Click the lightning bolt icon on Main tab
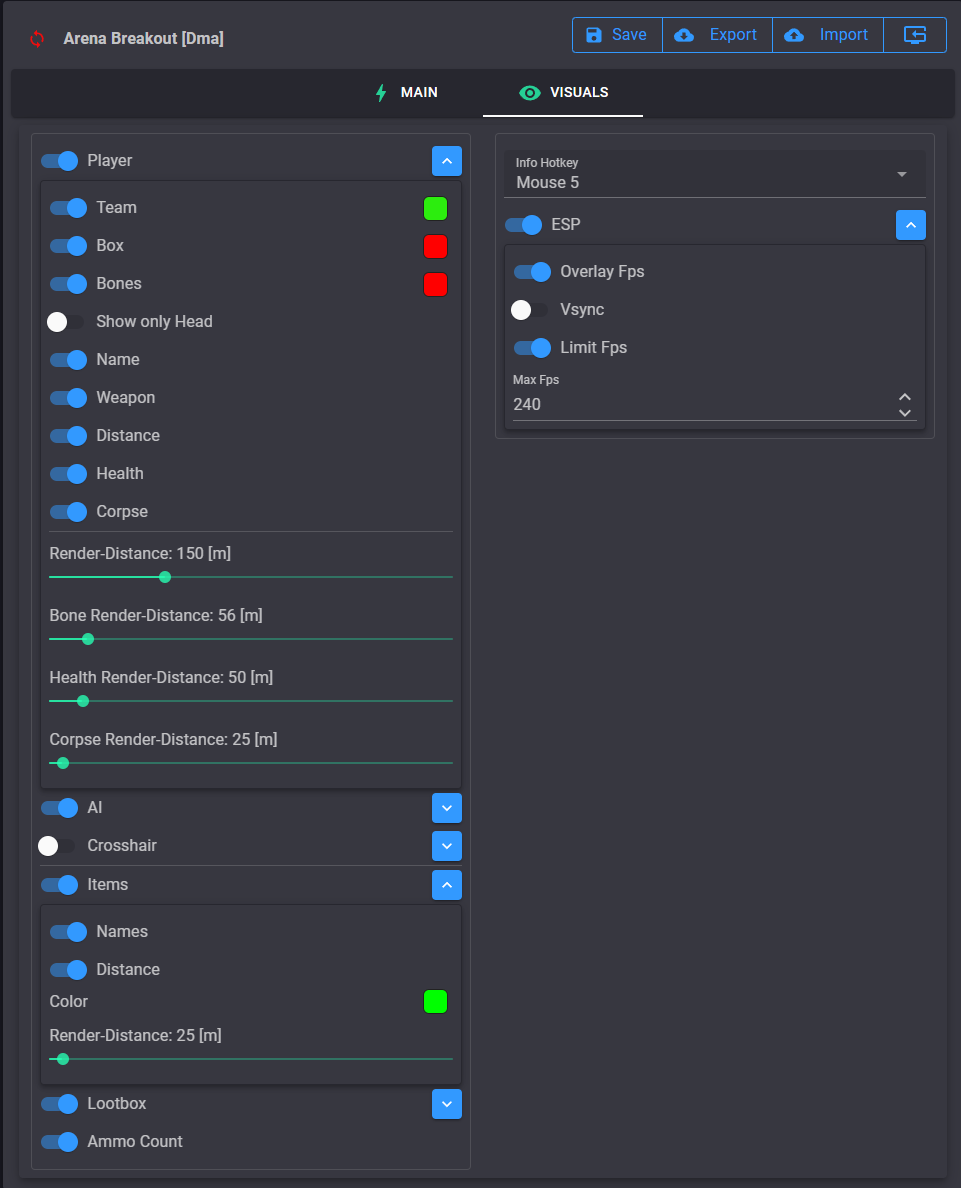Screen dimensions: 961x1188 point(381,93)
